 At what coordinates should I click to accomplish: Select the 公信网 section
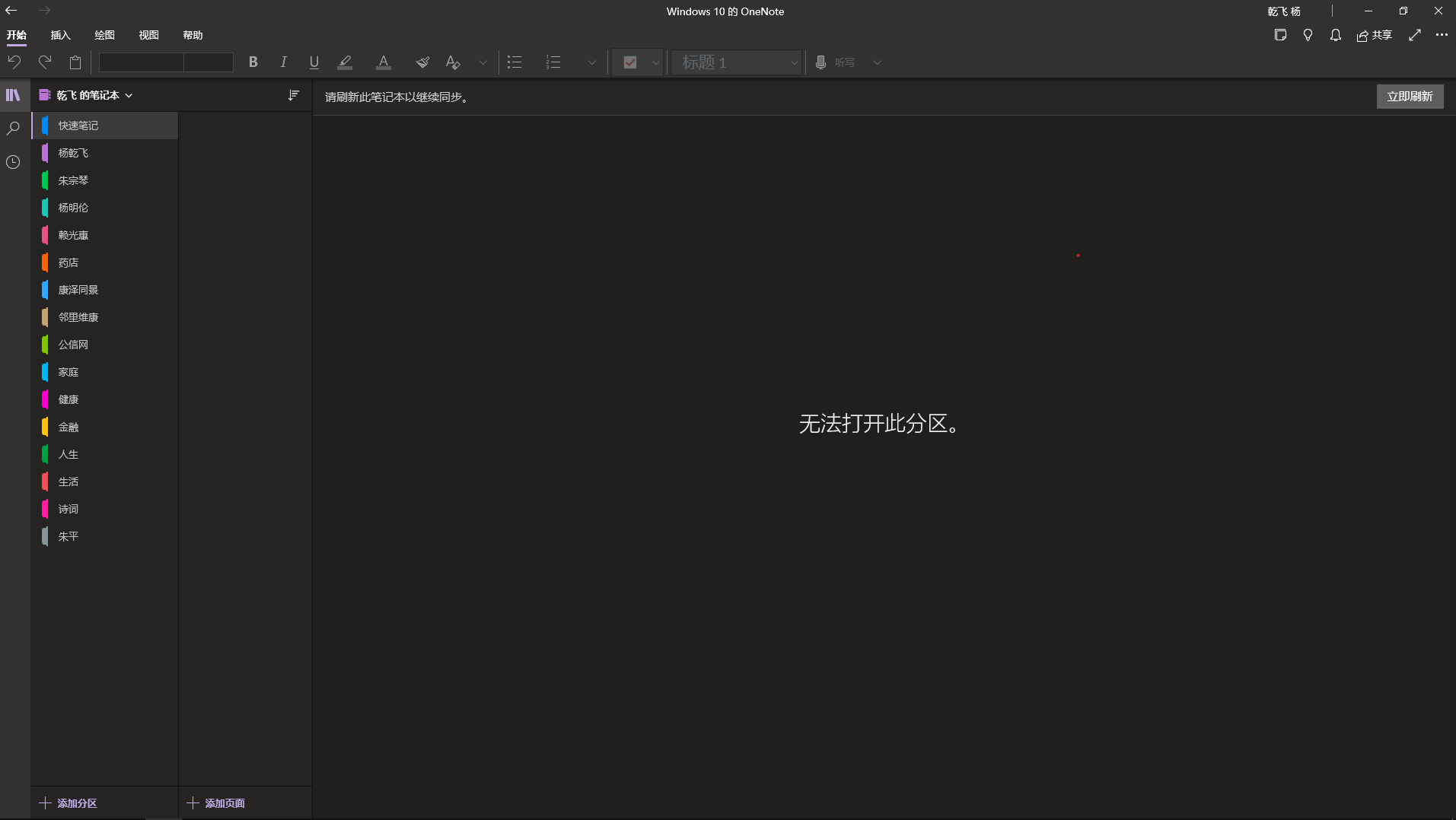point(105,345)
